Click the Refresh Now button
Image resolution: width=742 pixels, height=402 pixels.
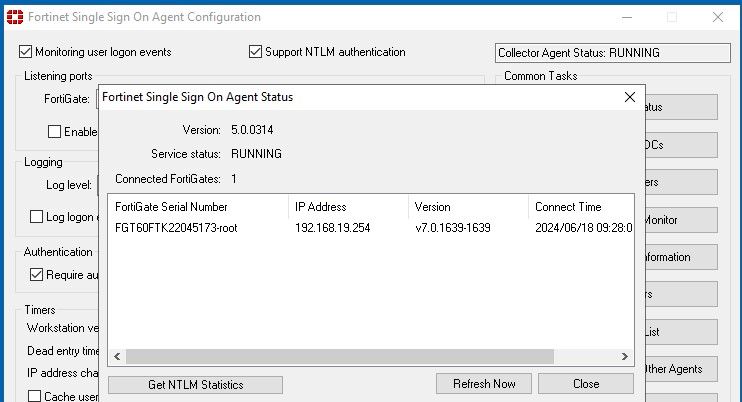[484, 384]
